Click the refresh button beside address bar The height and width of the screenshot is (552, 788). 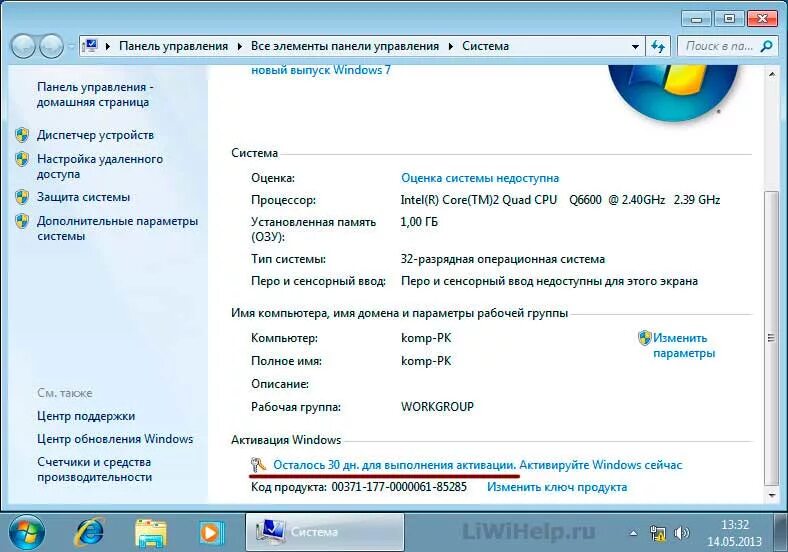pos(658,46)
